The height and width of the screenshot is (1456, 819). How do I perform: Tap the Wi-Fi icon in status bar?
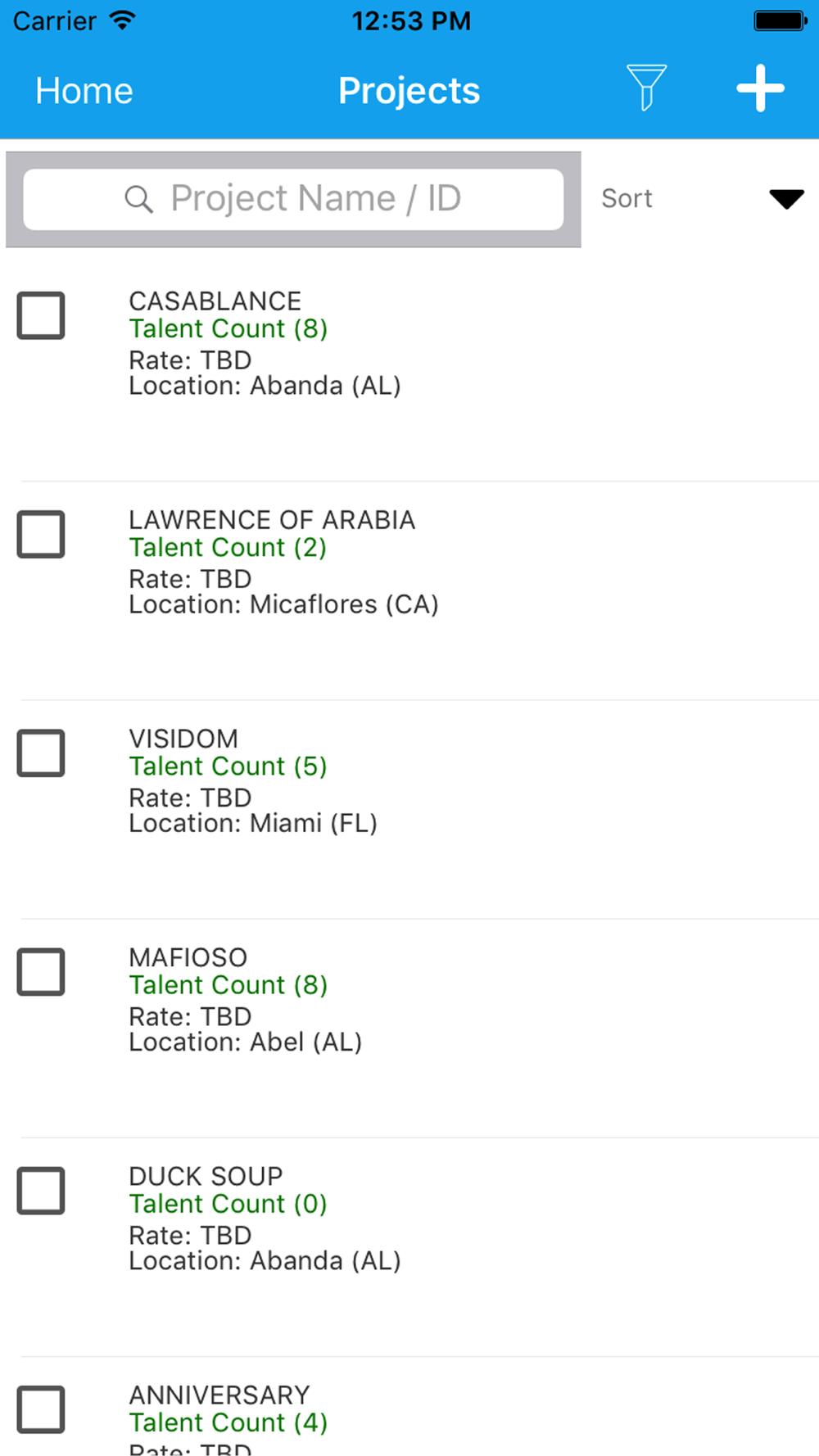122,20
